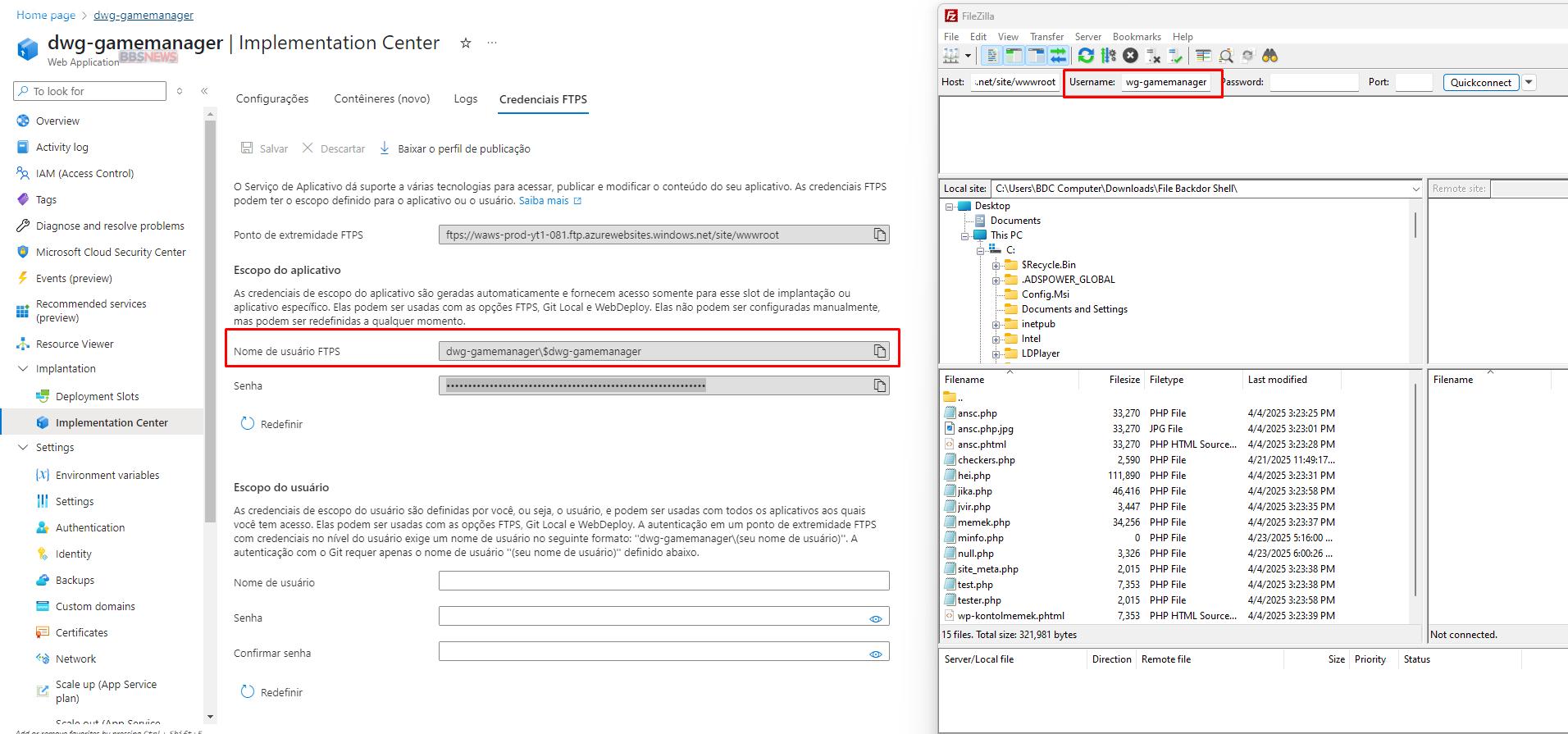This screenshot has width=1568, height=734.
Task: Switch to the Logs tab
Action: coord(465,99)
